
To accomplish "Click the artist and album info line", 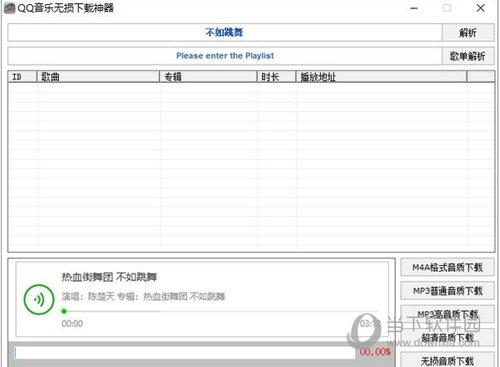I will [143, 296].
